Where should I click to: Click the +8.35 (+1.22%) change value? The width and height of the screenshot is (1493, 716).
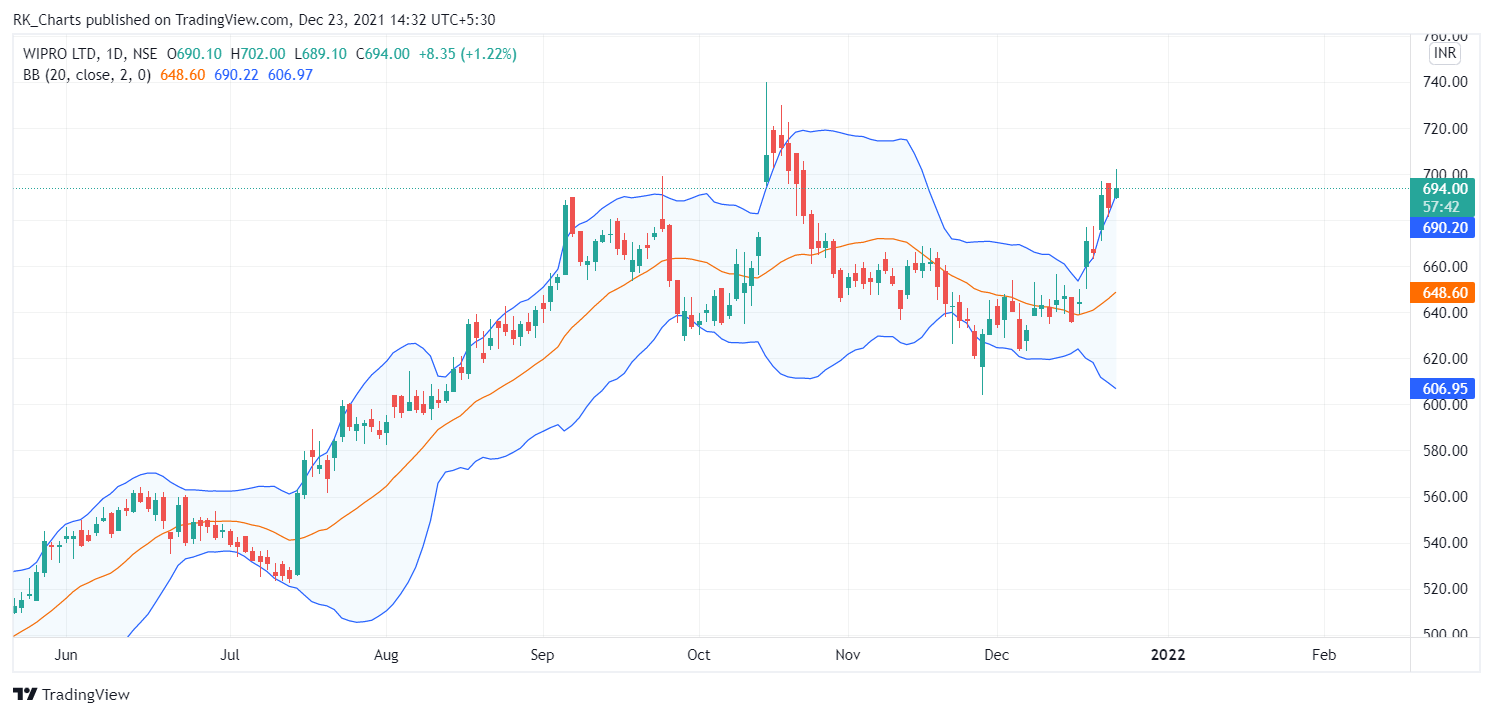click(466, 54)
